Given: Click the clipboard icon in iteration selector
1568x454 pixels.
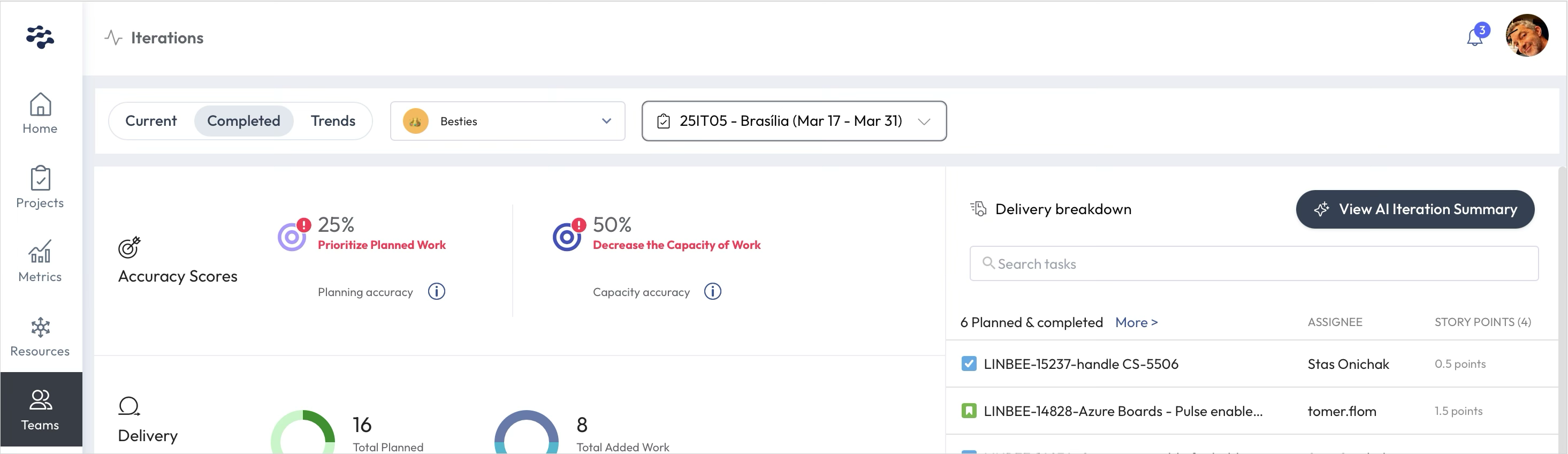Looking at the screenshot, I should (x=664, y=121).
